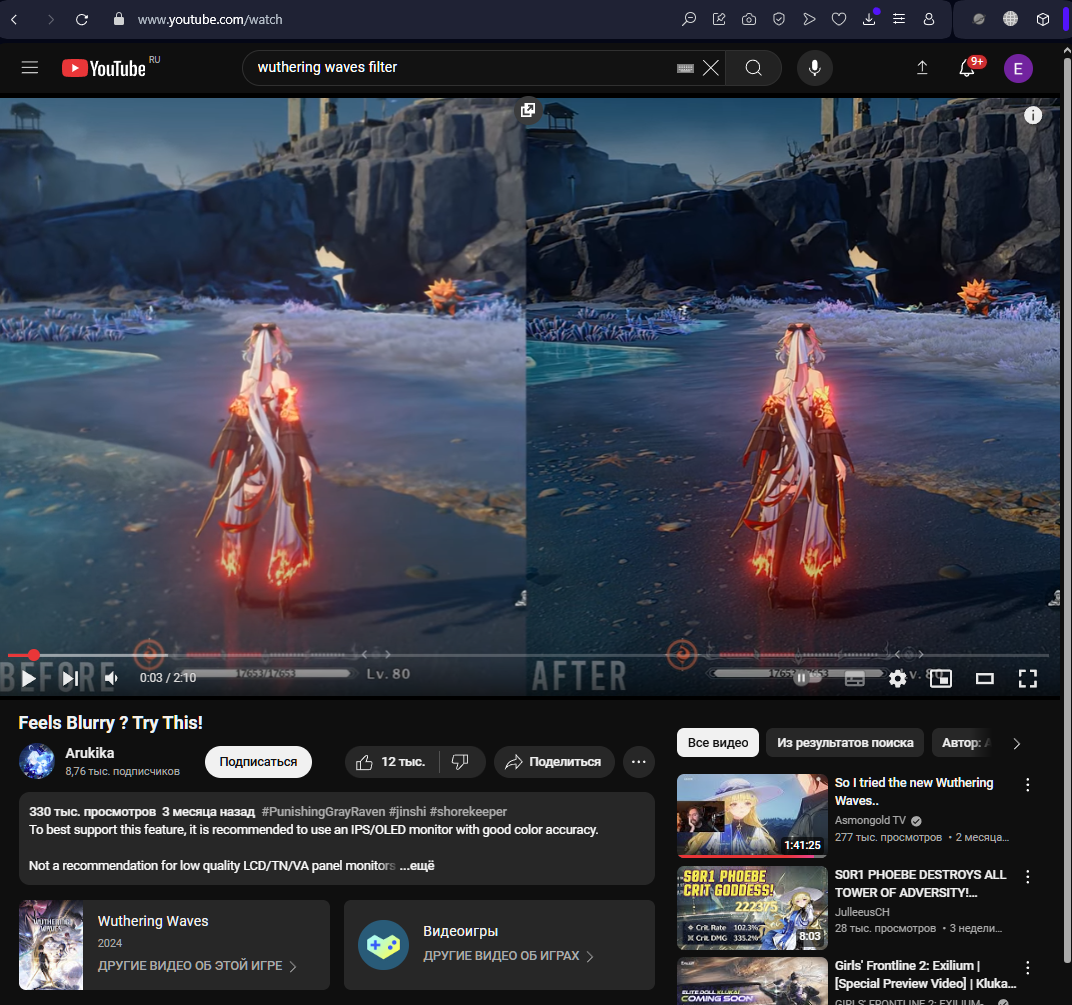
Task: Click the browser address bar URL
Action: pos(210,19)
